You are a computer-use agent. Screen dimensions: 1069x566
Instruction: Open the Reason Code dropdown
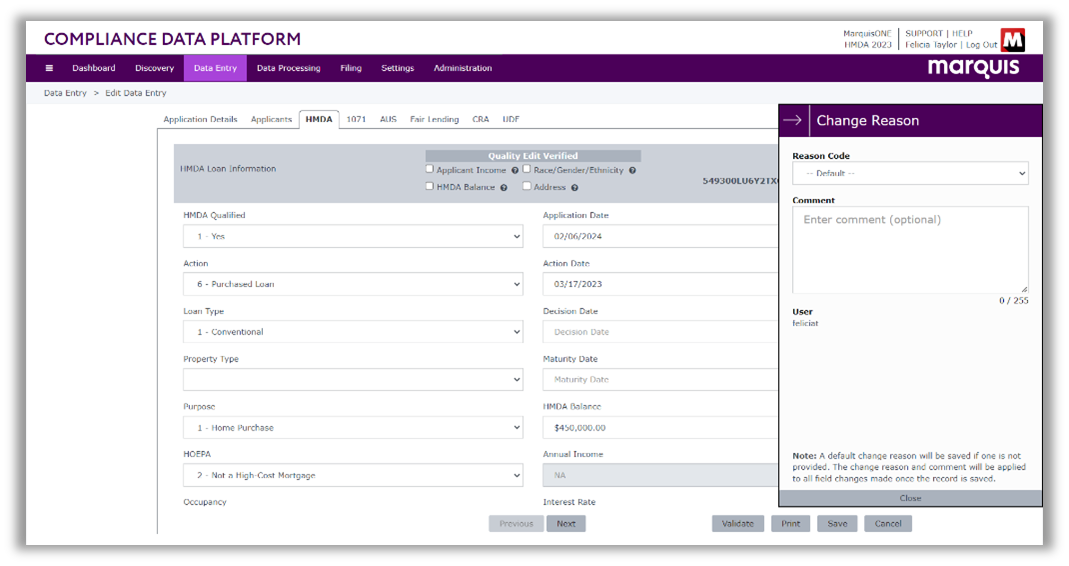[910, 173]
